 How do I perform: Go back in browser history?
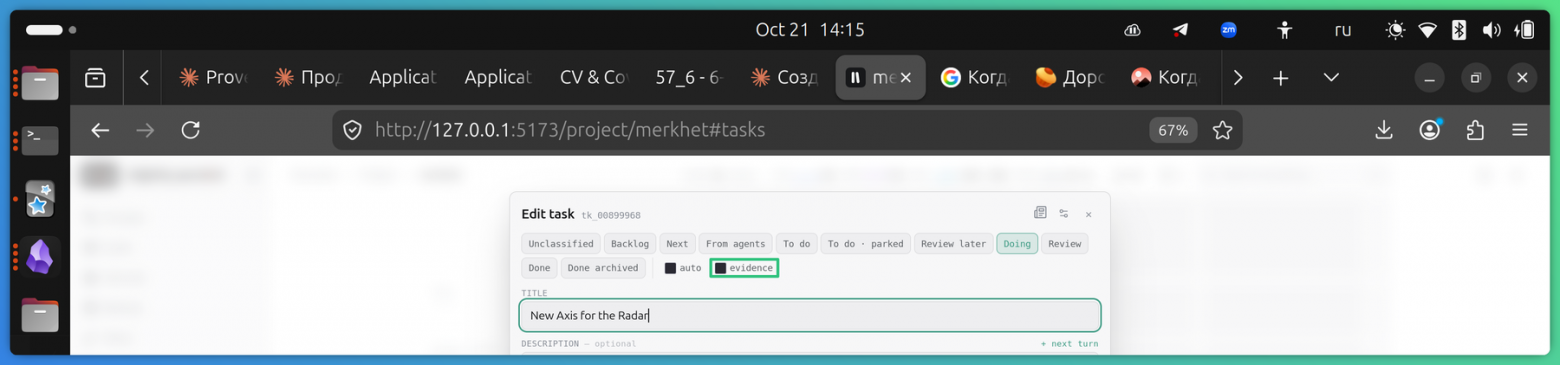click(x=100, y=130)
